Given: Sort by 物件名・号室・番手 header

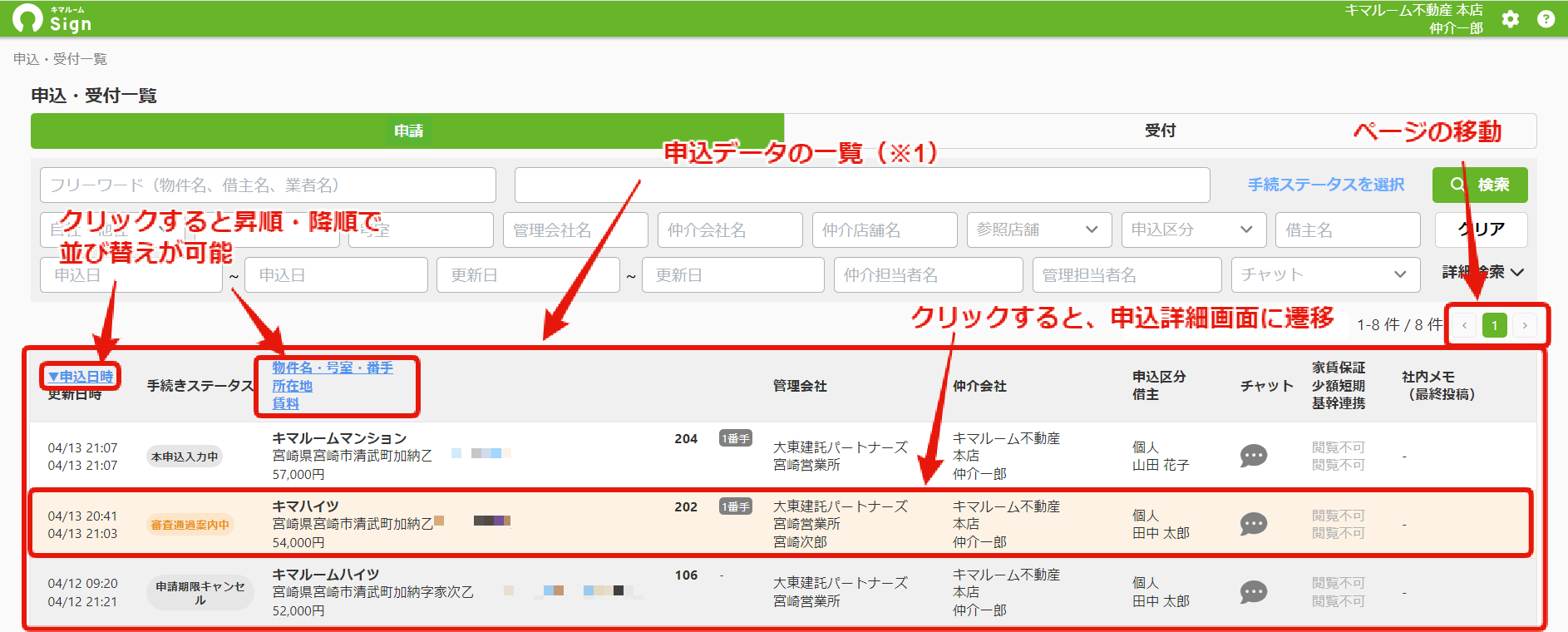Looking at the screenshot, I should [x=333, y=368].
